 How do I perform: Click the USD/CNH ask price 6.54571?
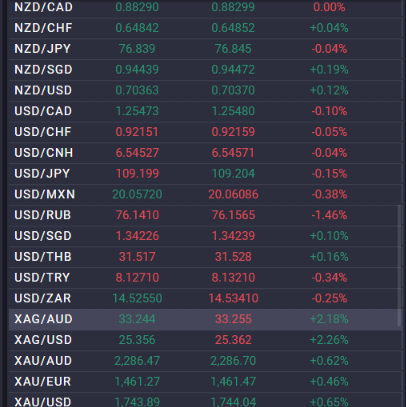tap(233, 153)
